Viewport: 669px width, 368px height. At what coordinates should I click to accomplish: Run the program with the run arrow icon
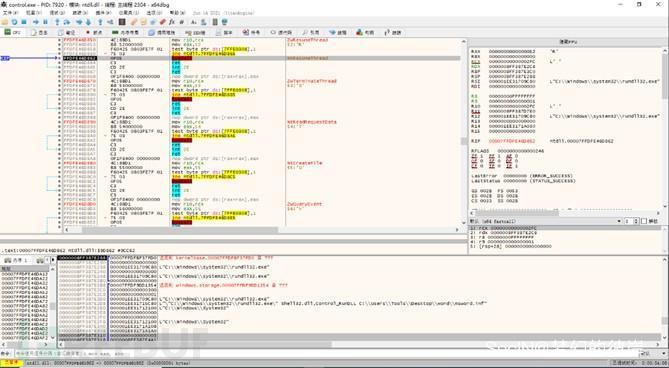coord(36,22)
